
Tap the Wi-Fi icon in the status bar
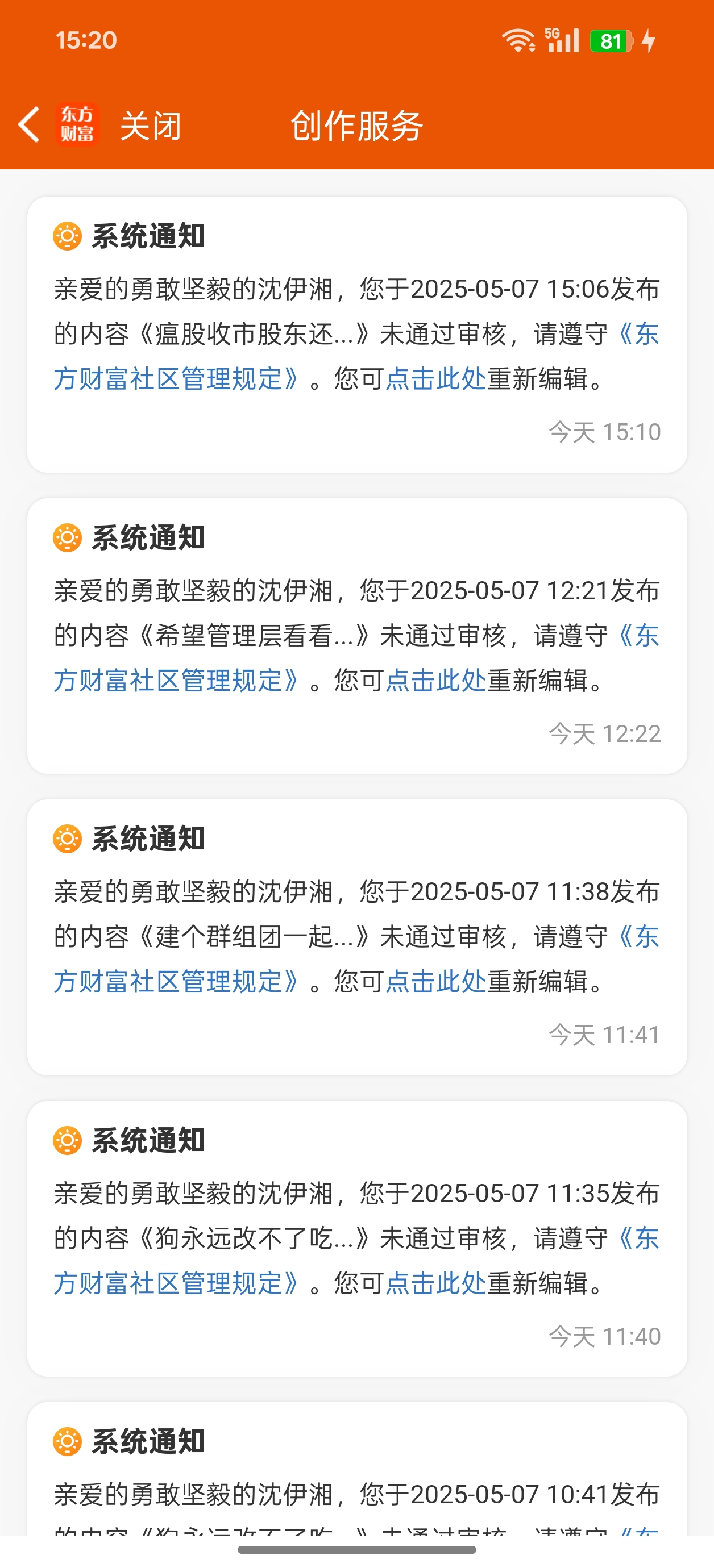coord(518,41)
